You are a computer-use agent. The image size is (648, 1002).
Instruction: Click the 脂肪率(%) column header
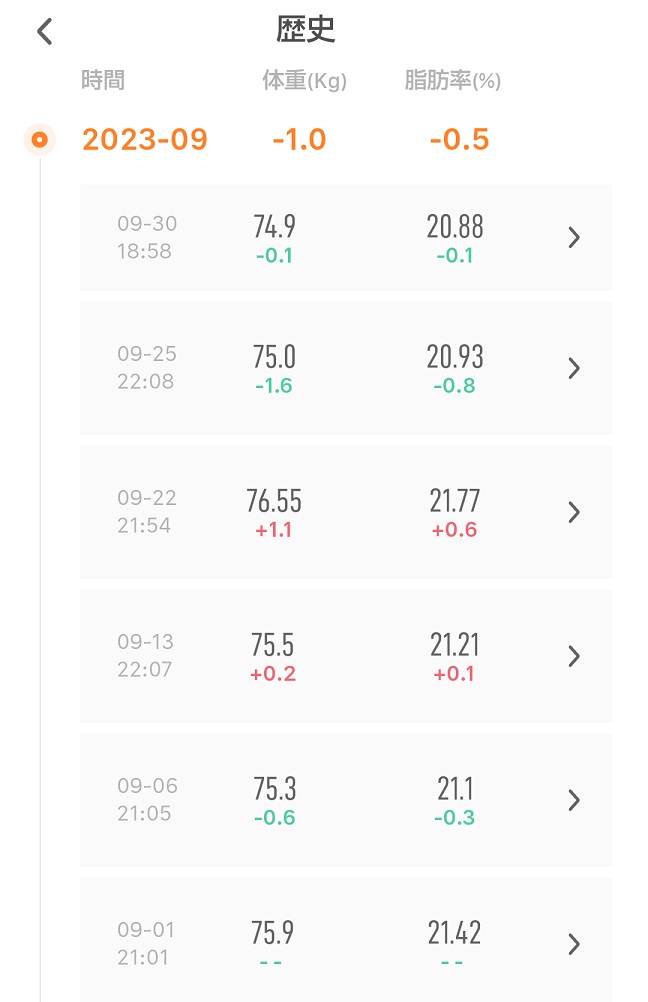[452, 81]
